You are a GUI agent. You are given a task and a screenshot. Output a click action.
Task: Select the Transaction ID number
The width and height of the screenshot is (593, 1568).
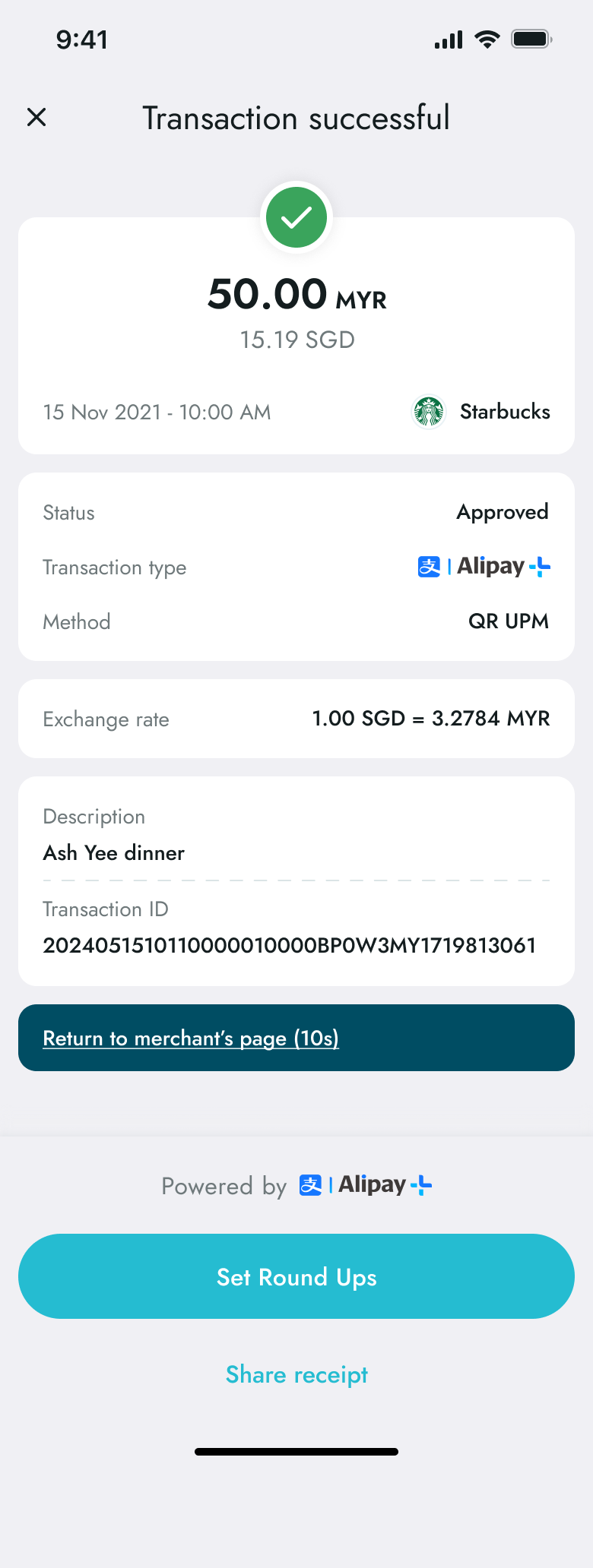tap(290, 945)
